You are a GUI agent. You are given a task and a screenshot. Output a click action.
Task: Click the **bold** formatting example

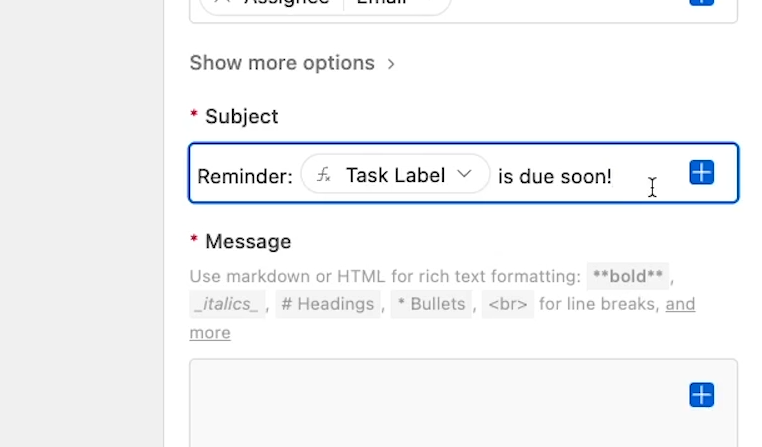tap(627, 276)
